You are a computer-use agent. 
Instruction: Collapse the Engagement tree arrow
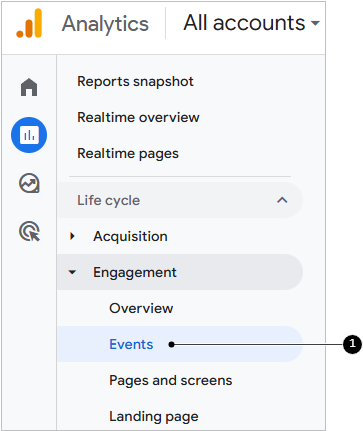click(x=72, y=272)
